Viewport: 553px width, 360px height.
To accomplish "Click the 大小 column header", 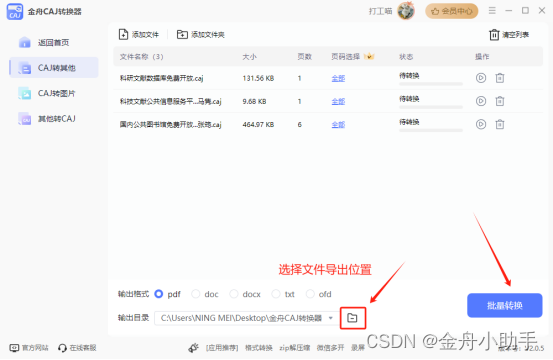I will point(249,56).
